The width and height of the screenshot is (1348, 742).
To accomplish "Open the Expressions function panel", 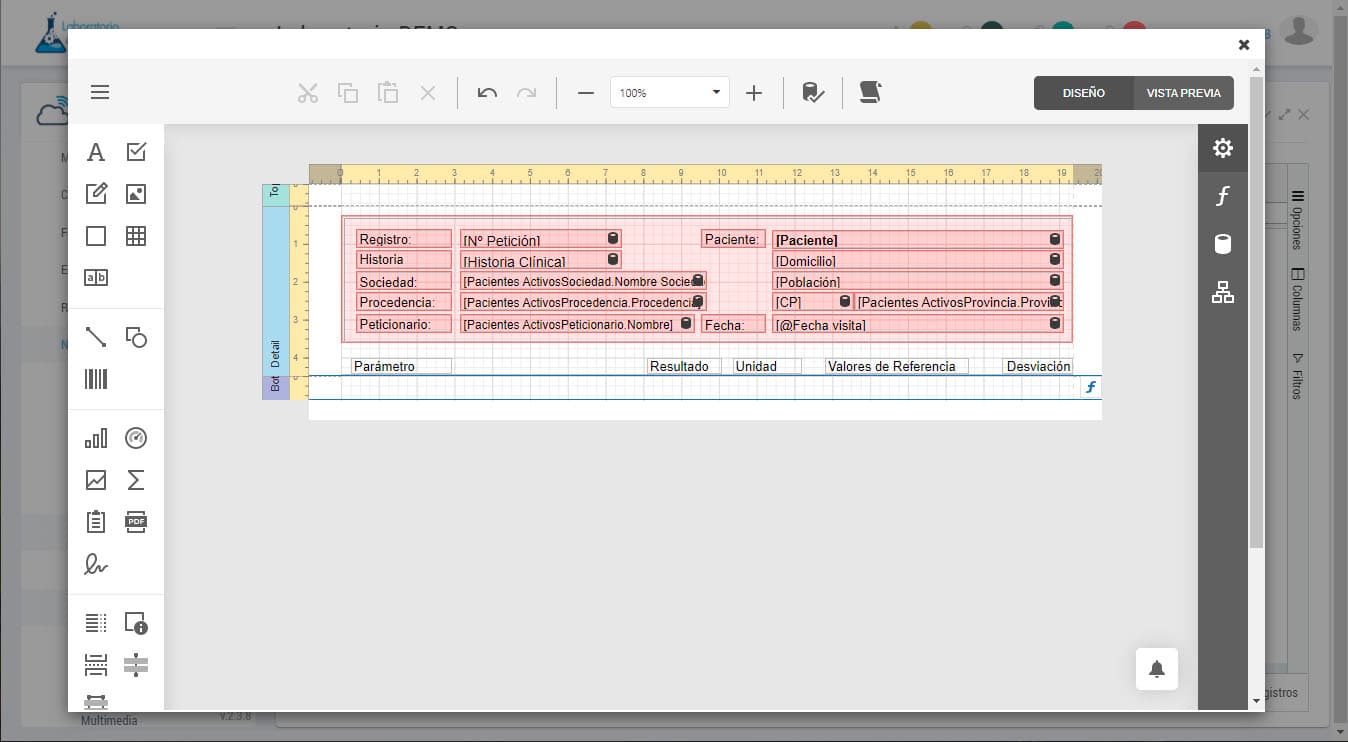I will [x=1222, y=197].
